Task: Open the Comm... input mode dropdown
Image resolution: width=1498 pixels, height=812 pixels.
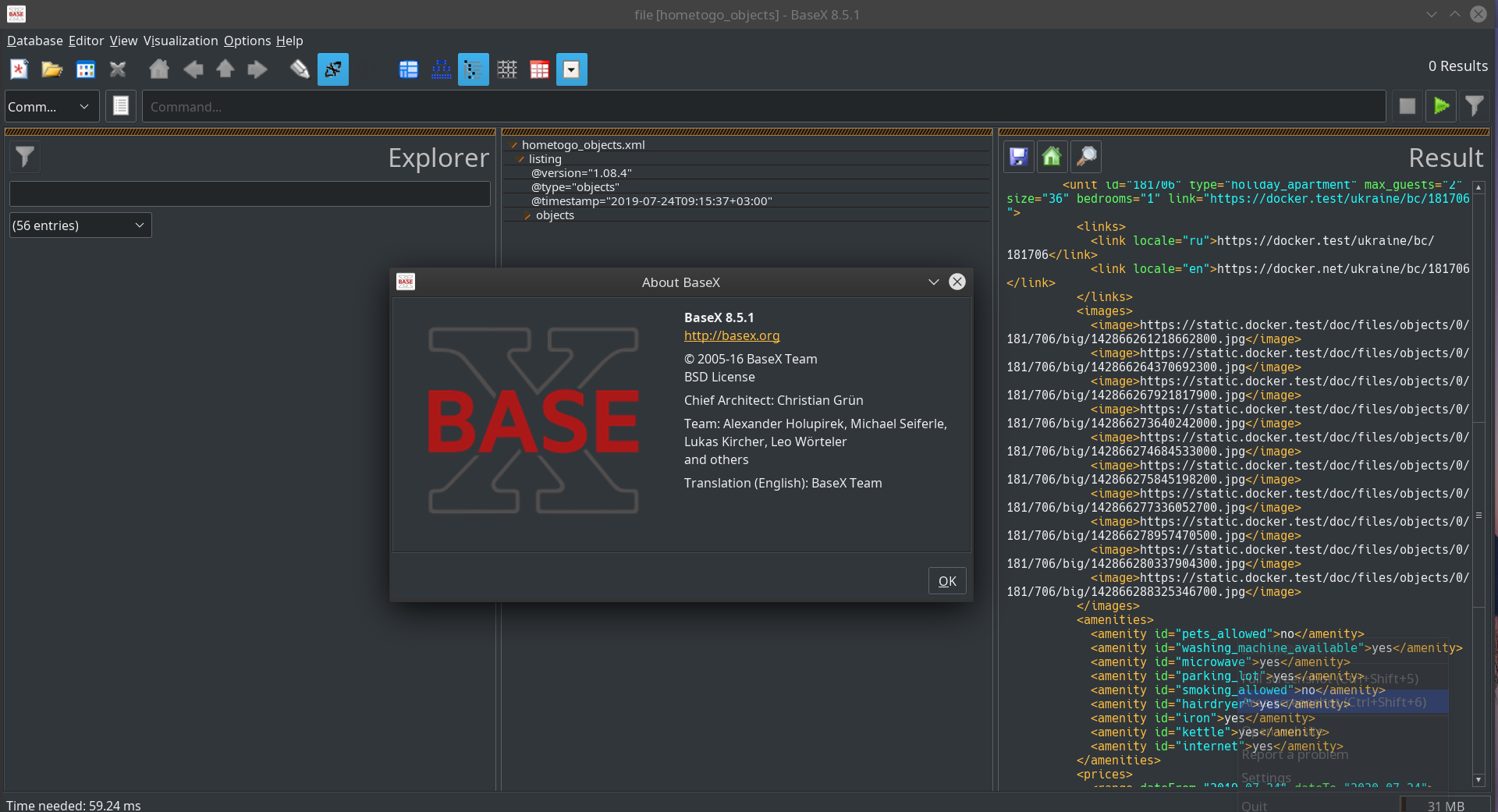Action: [x=52, y=107]
